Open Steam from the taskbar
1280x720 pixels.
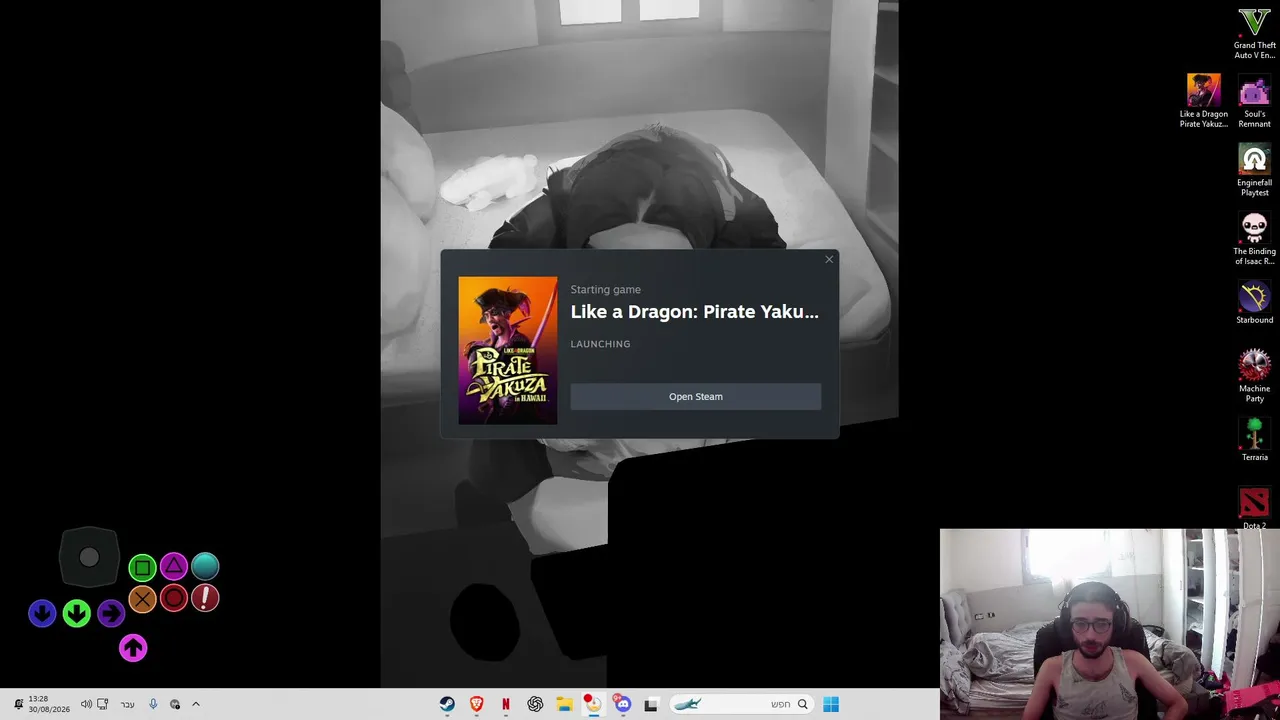[x=447, y=704]
